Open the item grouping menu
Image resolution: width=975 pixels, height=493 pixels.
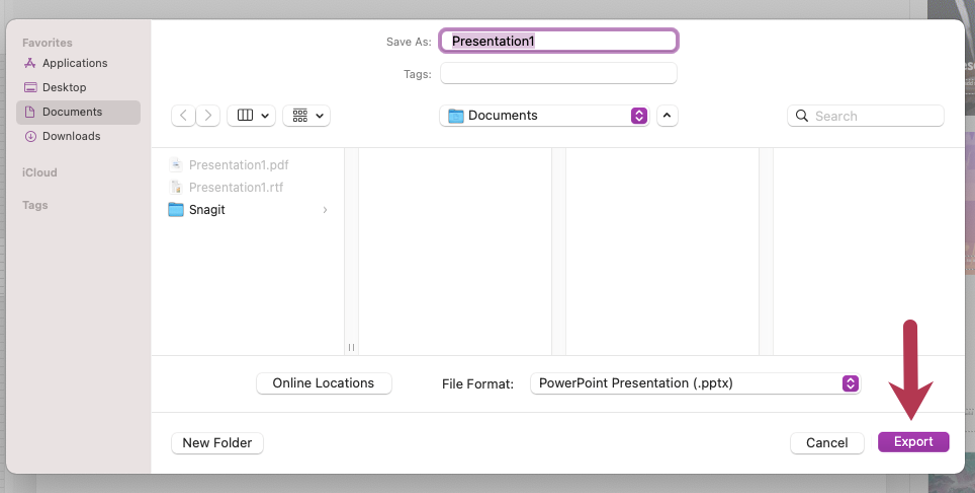(306, 116)
